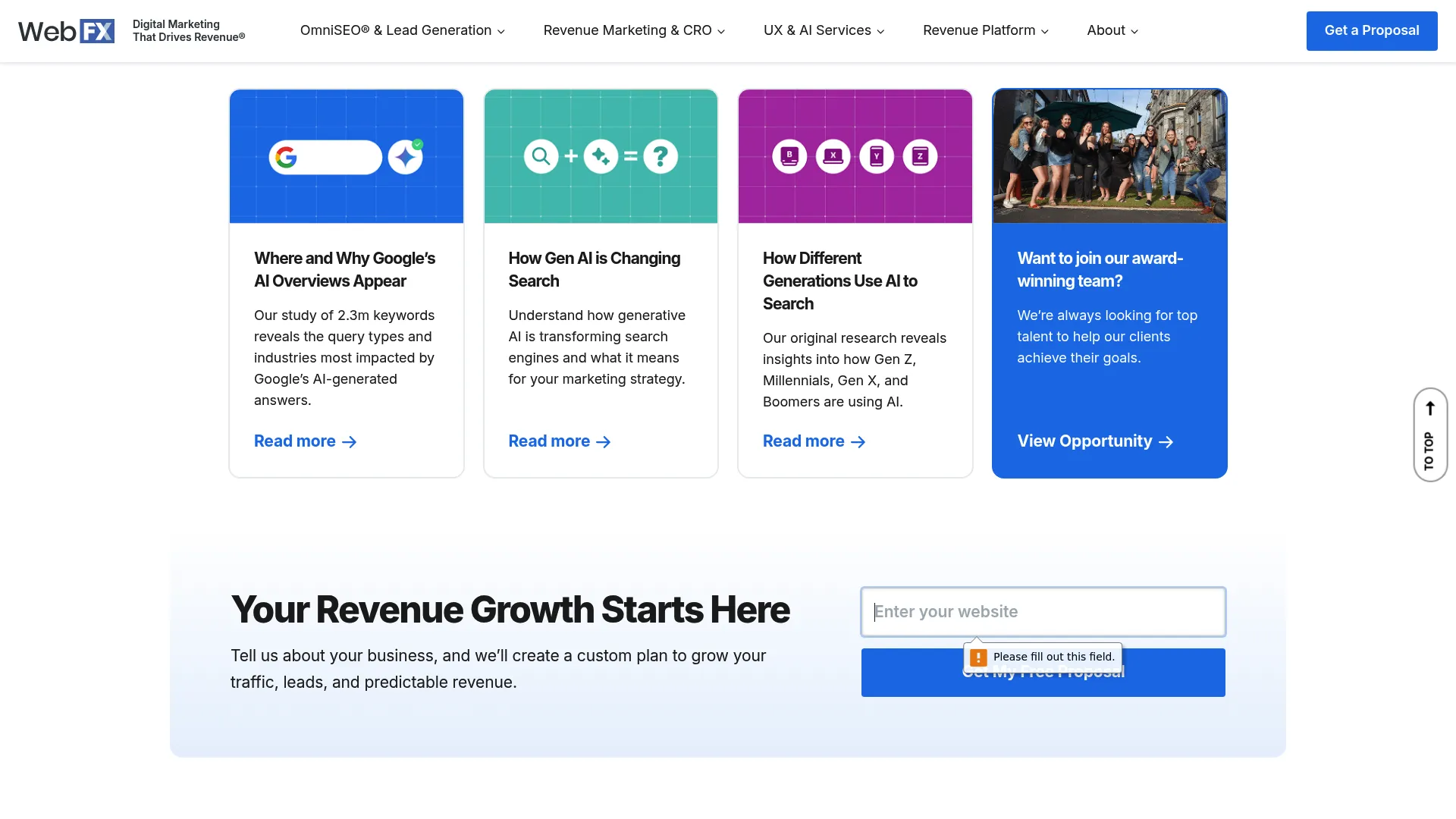The width and height of the screenshot is (1456, 819).
Task: Expand the UX & AI Services dropdown
Action: click(824, 30)
